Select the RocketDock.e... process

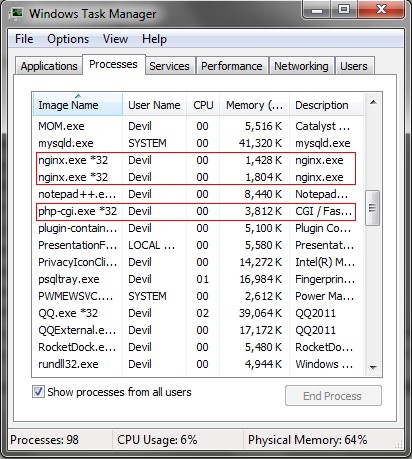coord(198,347)
